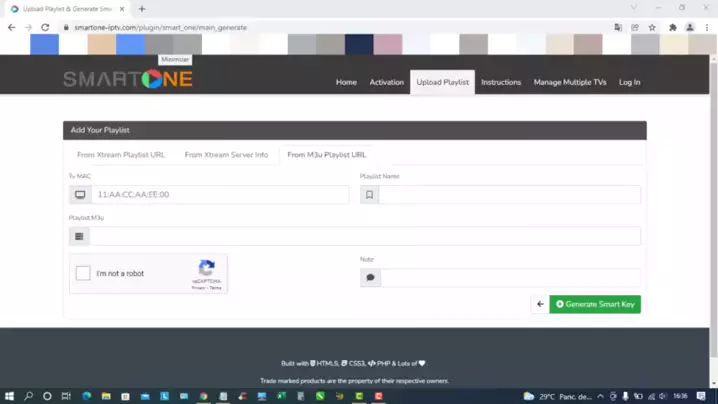Select the Upload Playlist menu item
Viewport: 718px width, 404px height.
point(443,82)
